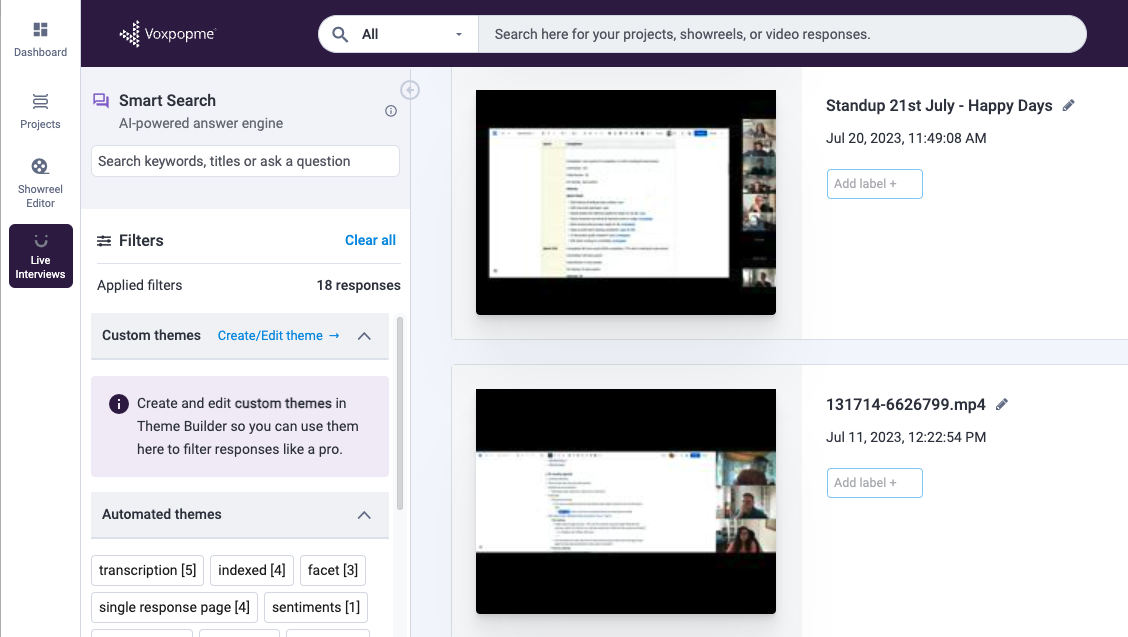Click the Smart Search info icon
Image resolution: width=1128 pixels, height=637 pixels.
click(391, 111)
